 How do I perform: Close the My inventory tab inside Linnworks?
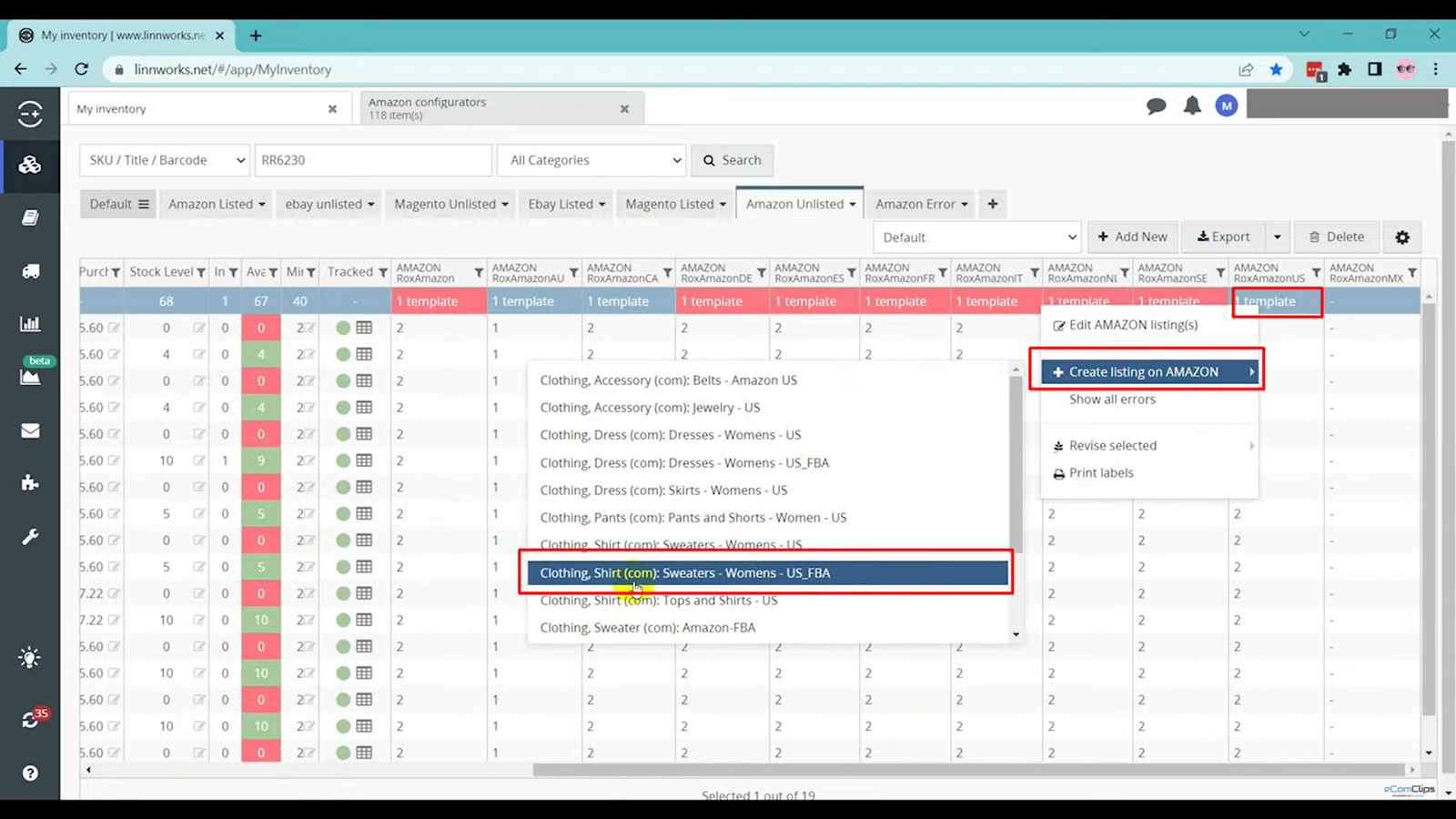[x=332, y=108]
